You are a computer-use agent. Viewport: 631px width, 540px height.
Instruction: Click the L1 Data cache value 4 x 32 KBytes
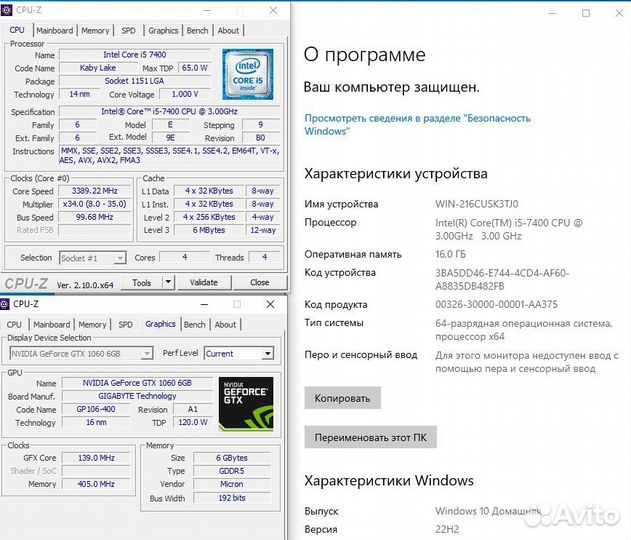click(x=209, y=191)
